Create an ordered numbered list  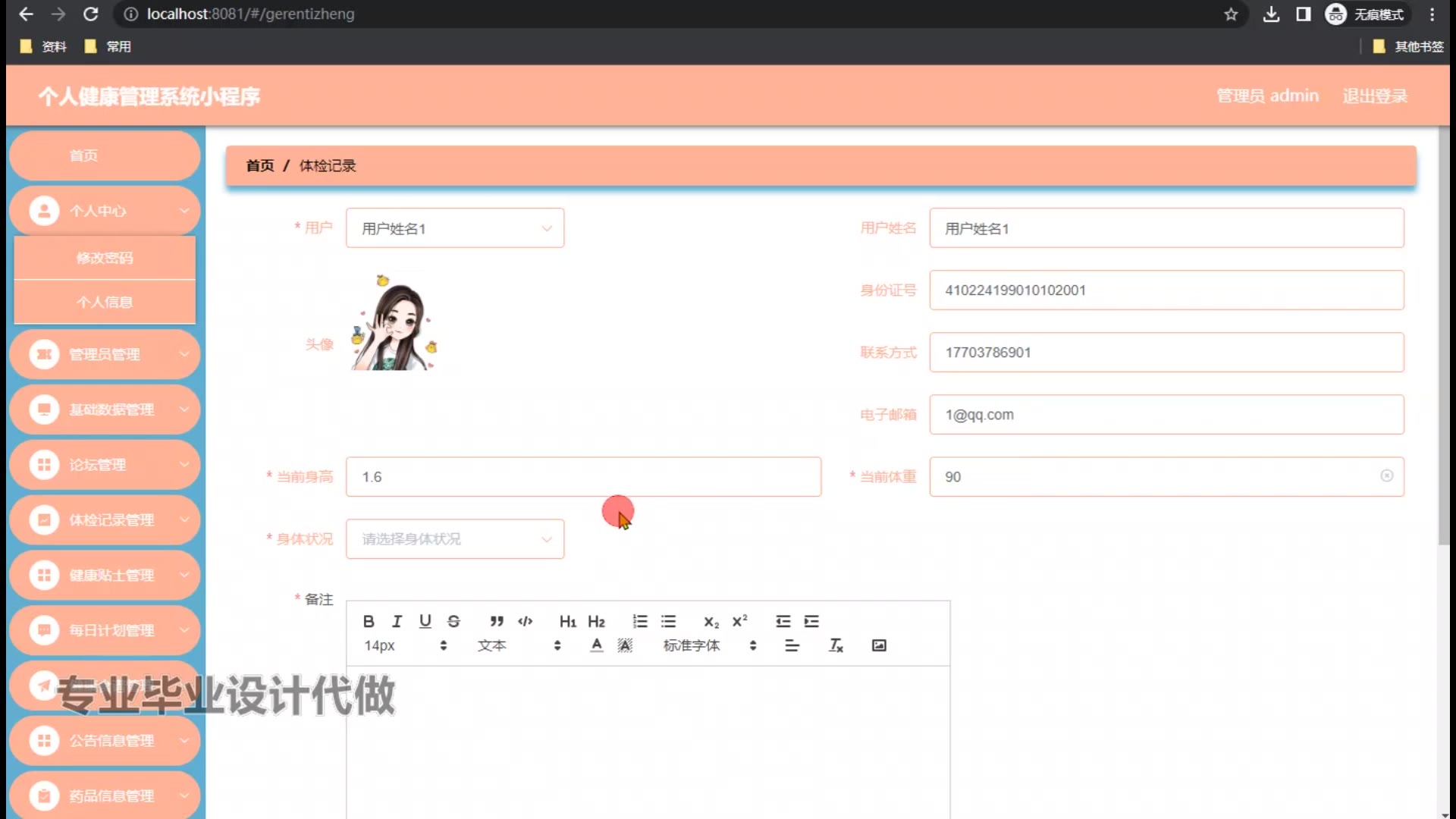point(640,621)
